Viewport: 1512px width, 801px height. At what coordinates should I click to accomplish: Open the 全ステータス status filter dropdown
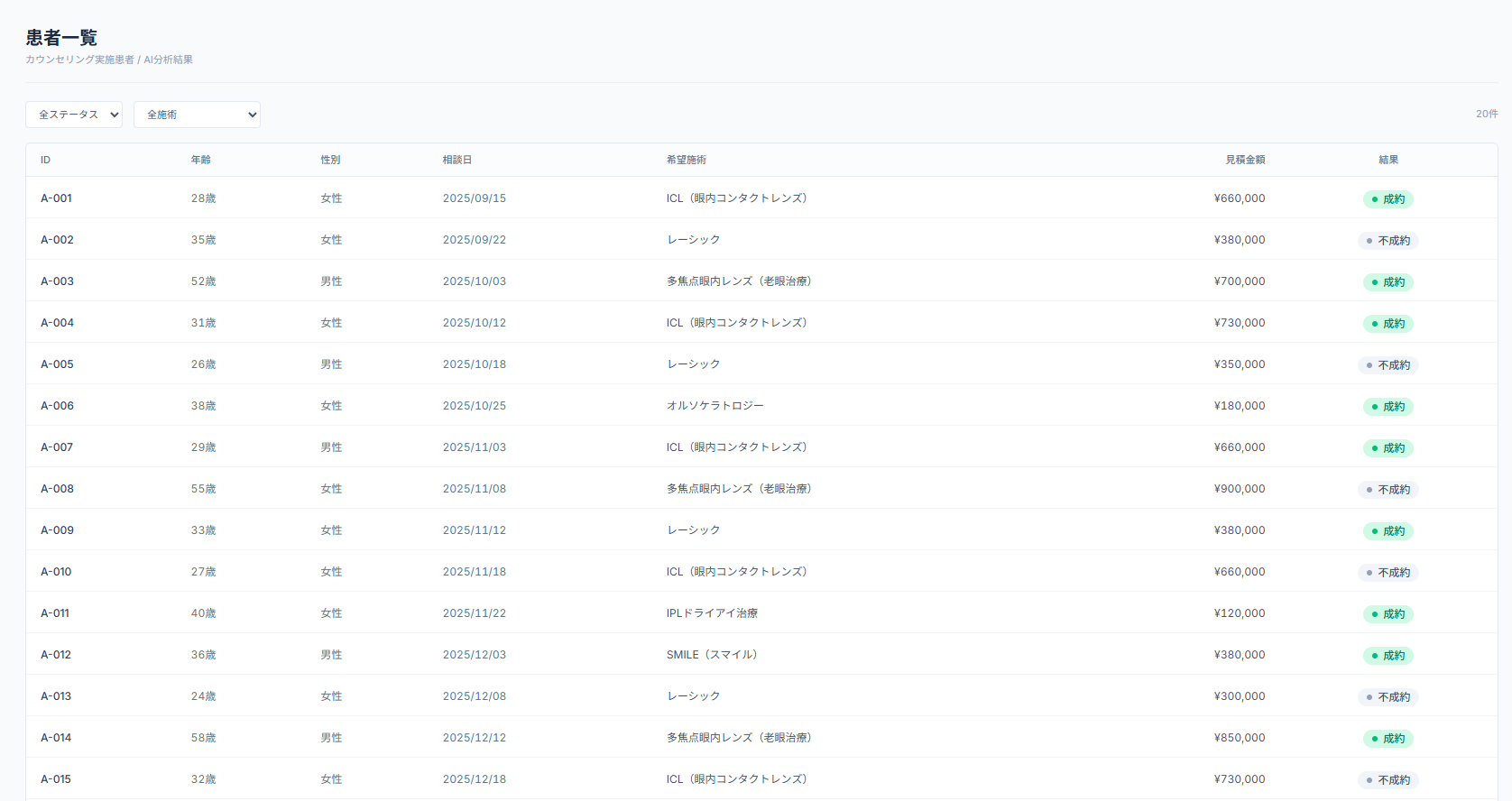[74, 115]
